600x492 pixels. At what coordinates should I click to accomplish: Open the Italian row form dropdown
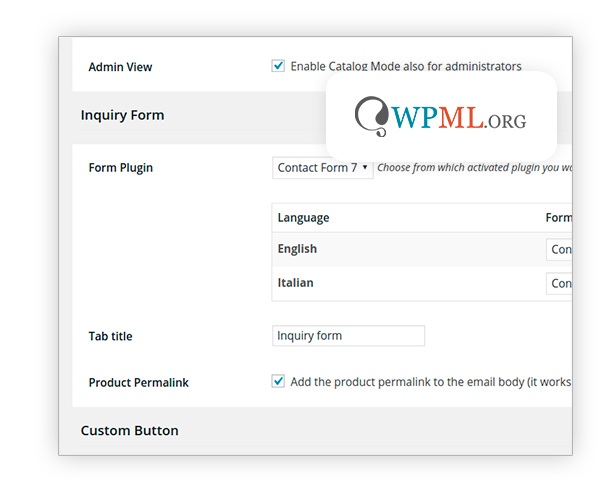click(559, 283)
